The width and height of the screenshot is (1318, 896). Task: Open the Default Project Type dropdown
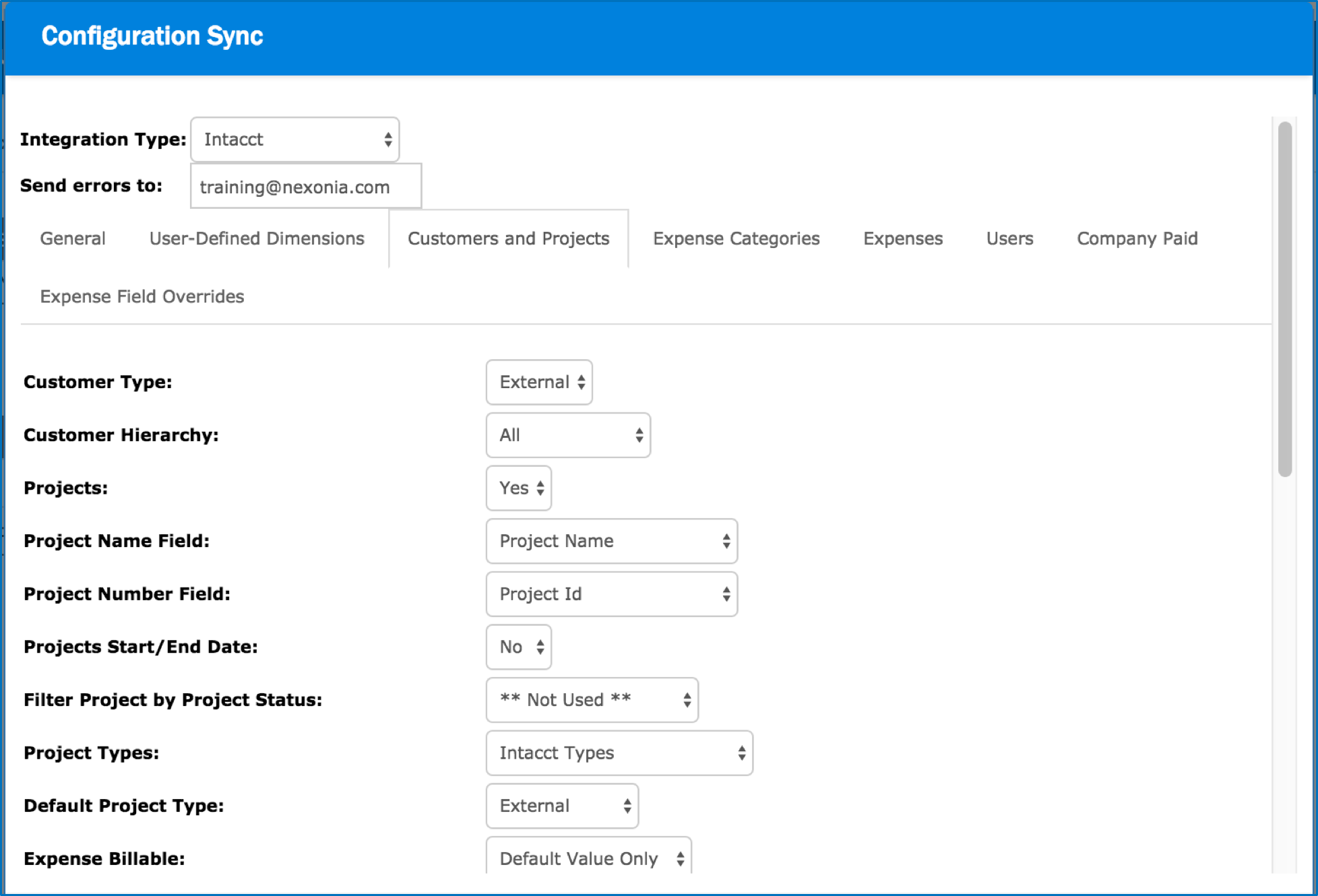[561, 806]
